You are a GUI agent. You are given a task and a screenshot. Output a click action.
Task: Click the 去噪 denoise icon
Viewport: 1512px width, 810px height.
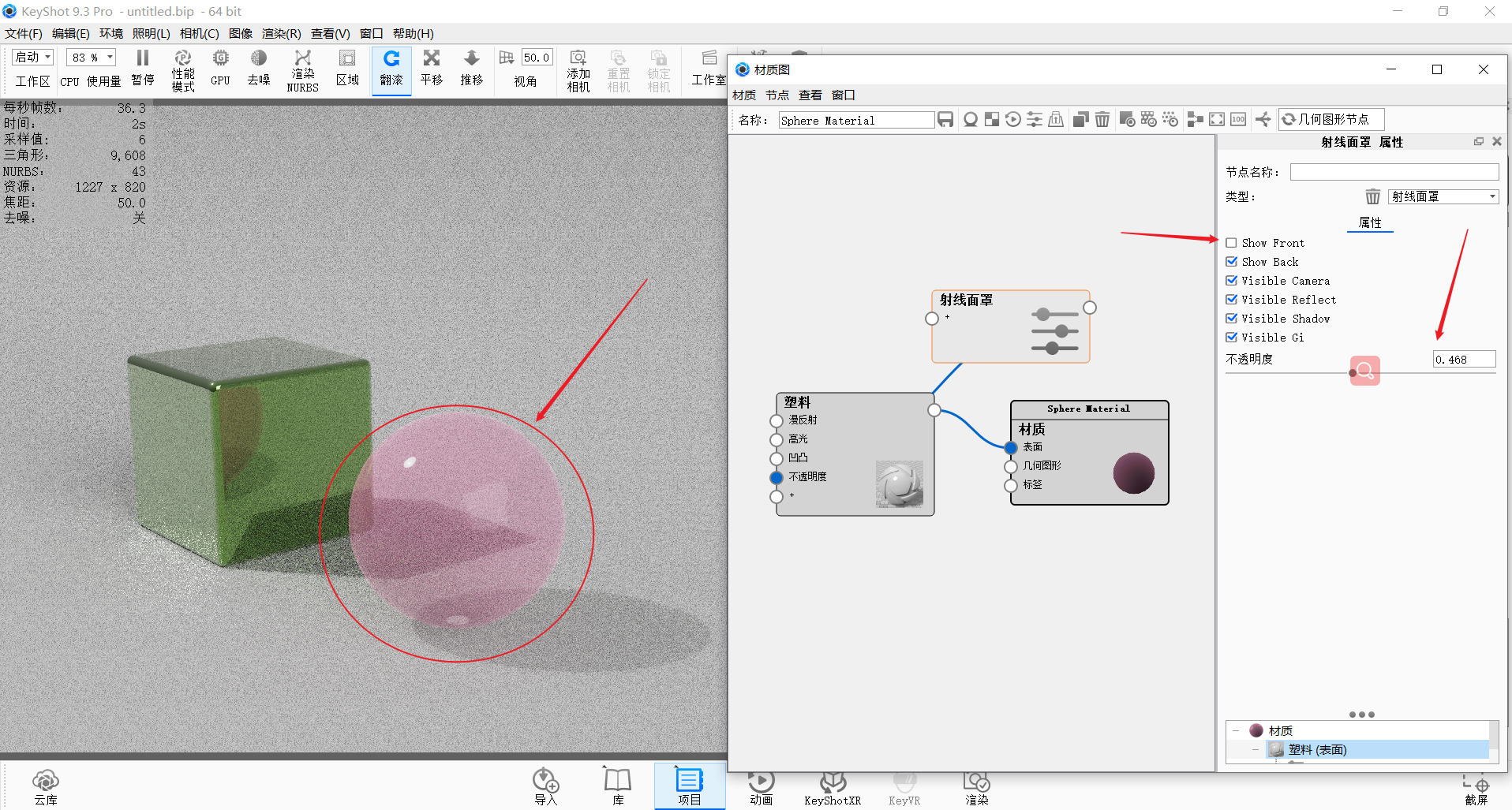[259, 58]
